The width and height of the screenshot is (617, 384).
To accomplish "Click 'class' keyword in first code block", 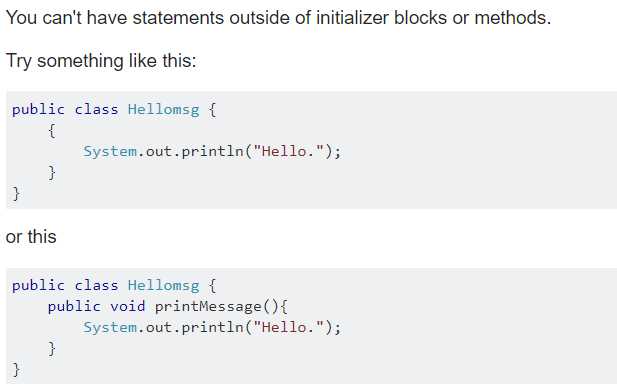I will coord(96,109).
